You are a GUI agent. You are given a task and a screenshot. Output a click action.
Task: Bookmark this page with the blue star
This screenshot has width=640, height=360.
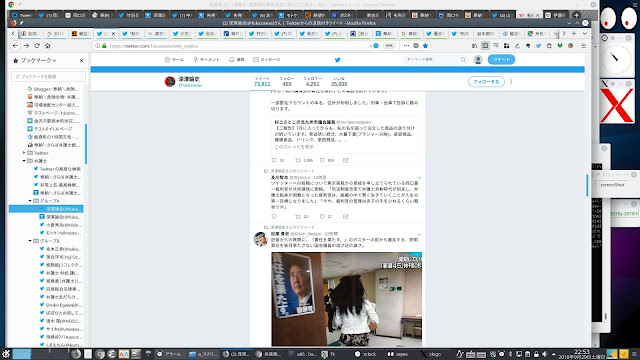tap(425, 46)
